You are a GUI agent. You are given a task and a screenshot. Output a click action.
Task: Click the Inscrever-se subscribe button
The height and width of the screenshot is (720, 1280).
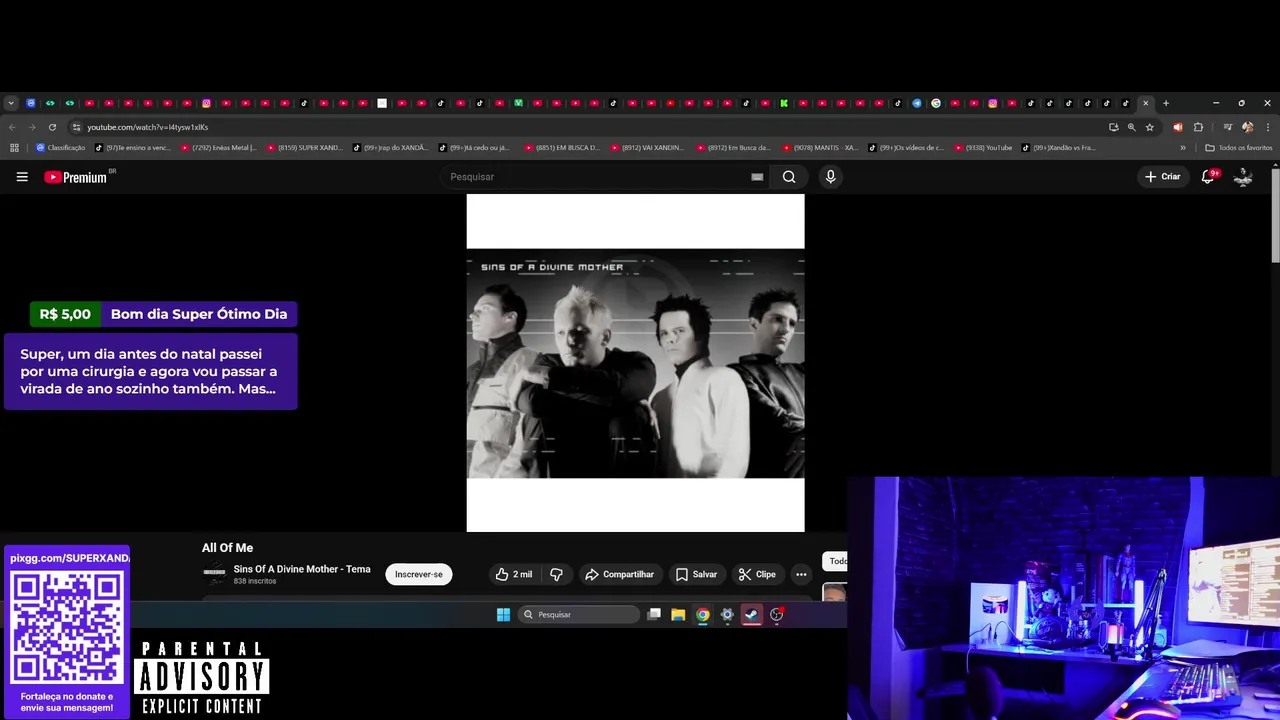click(419, 574)
